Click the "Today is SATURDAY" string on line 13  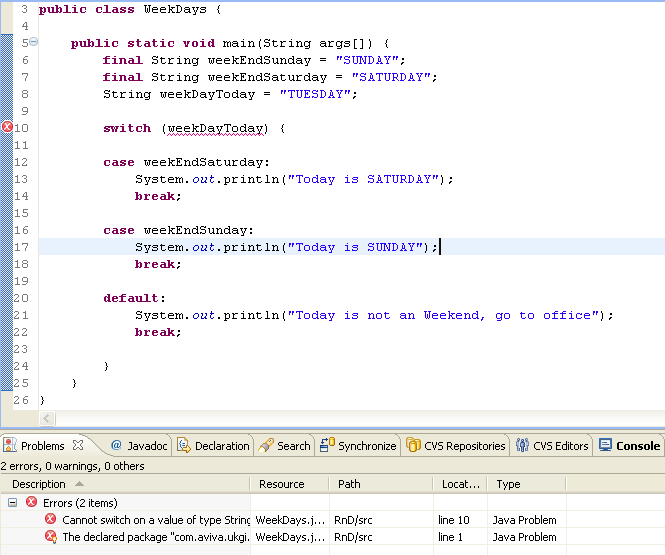[363, 179]
